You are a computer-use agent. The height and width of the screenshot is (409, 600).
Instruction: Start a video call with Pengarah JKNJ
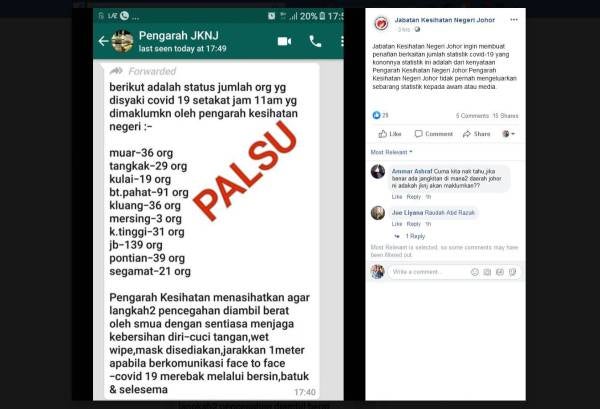click(284, 41)
